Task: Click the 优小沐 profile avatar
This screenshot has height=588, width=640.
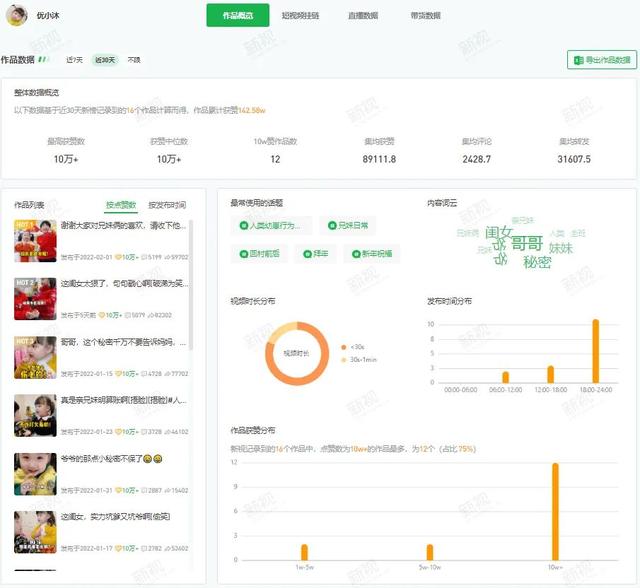Action: tap(17, 15)
